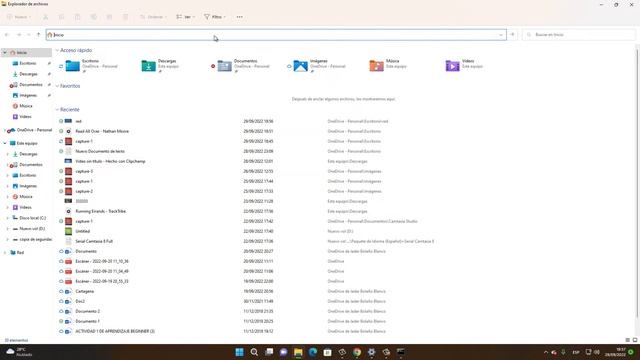The image size is (640, 360).
Task: Open the Ver view dropdown
Action: pyautogui.click(x=185, y=17)
